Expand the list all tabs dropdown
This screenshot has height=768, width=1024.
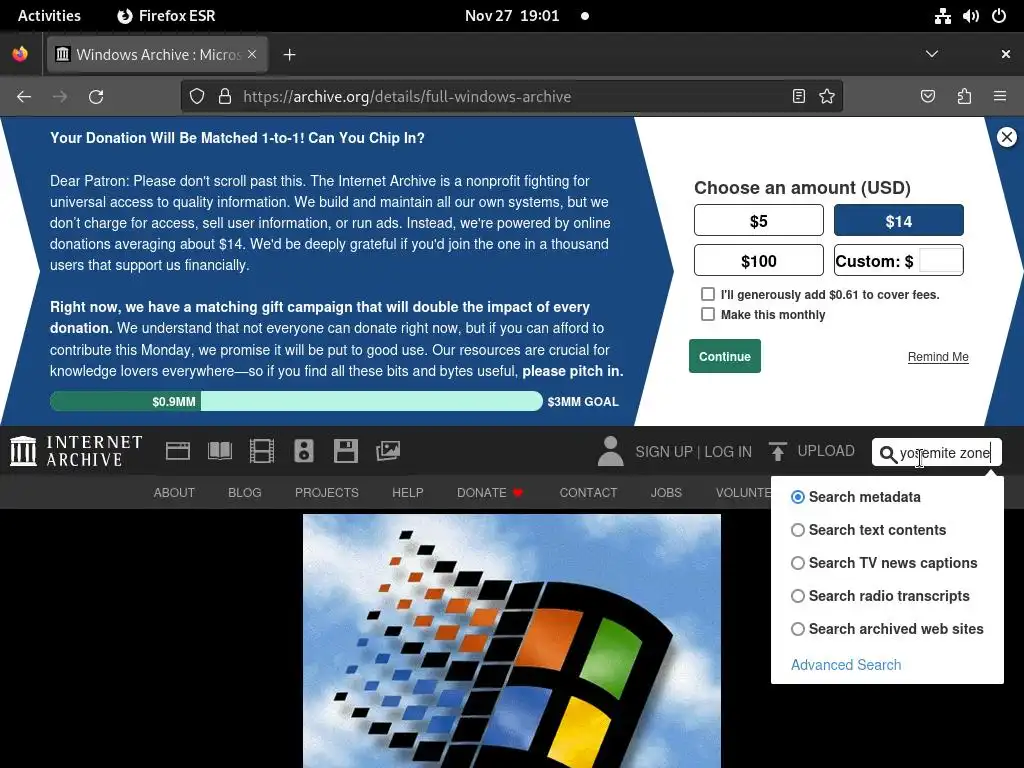[x=932, y=54]
